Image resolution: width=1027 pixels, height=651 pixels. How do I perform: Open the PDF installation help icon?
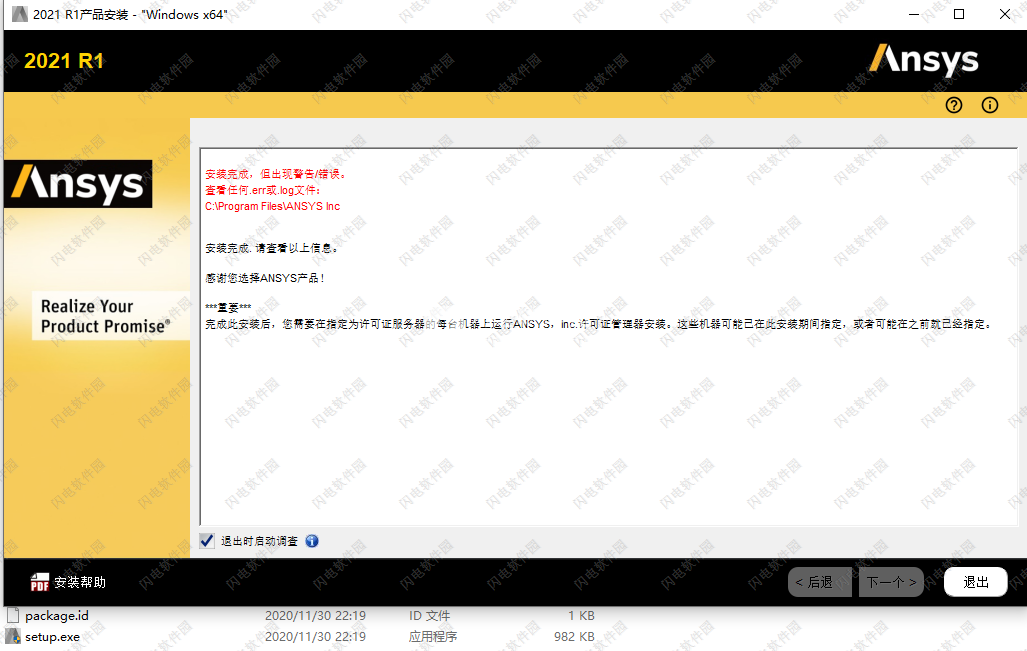[x=39, y=582]
